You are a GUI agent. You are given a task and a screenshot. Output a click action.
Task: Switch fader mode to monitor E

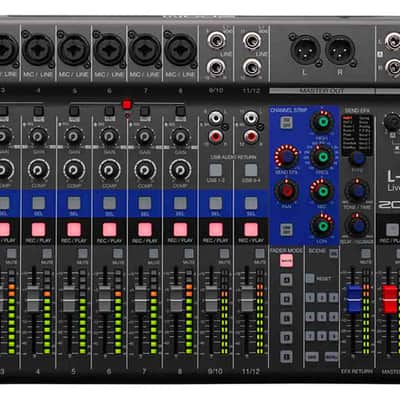click(x=286, y=357)
